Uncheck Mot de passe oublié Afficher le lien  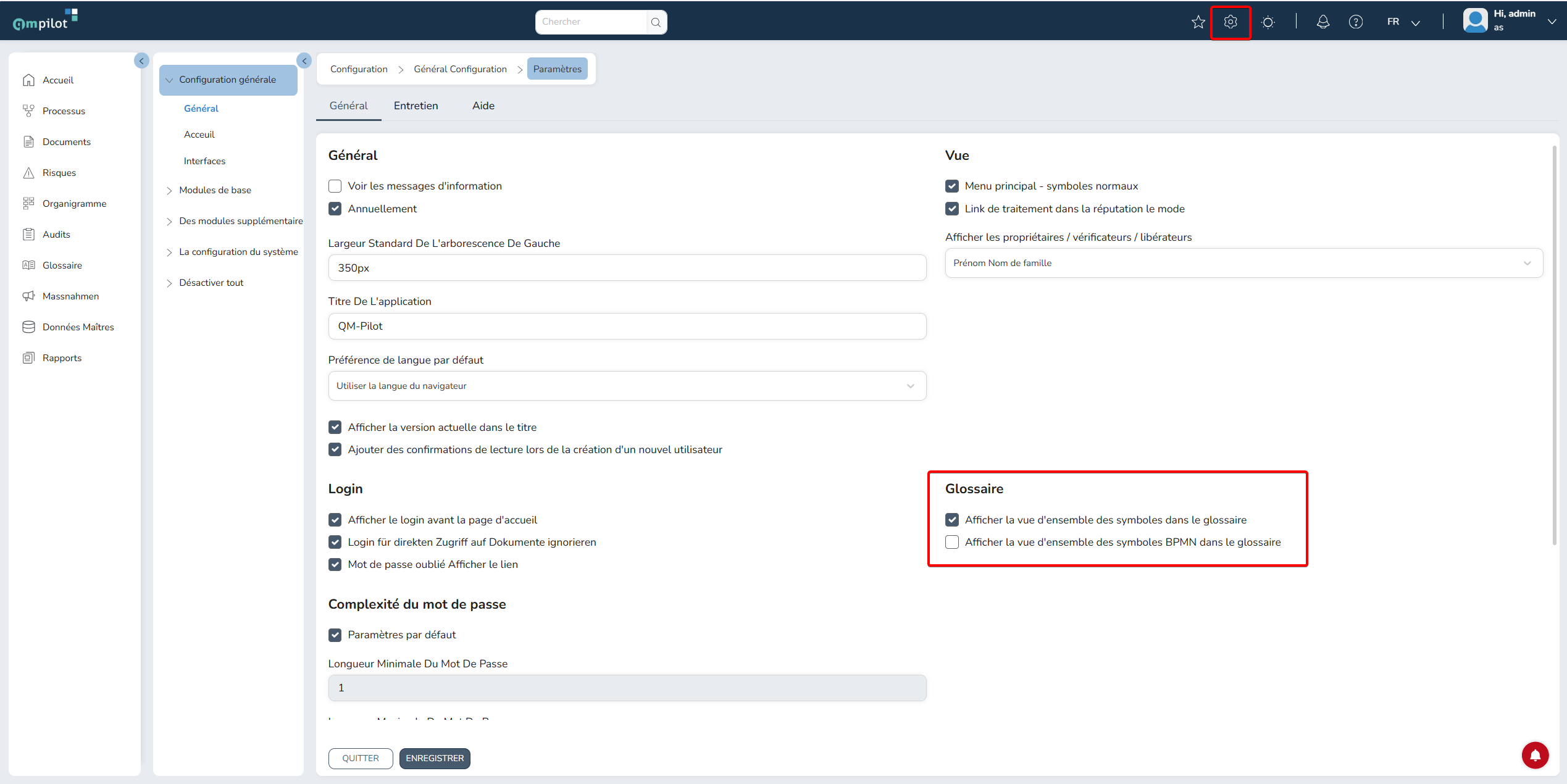click(x=335, y=564)
